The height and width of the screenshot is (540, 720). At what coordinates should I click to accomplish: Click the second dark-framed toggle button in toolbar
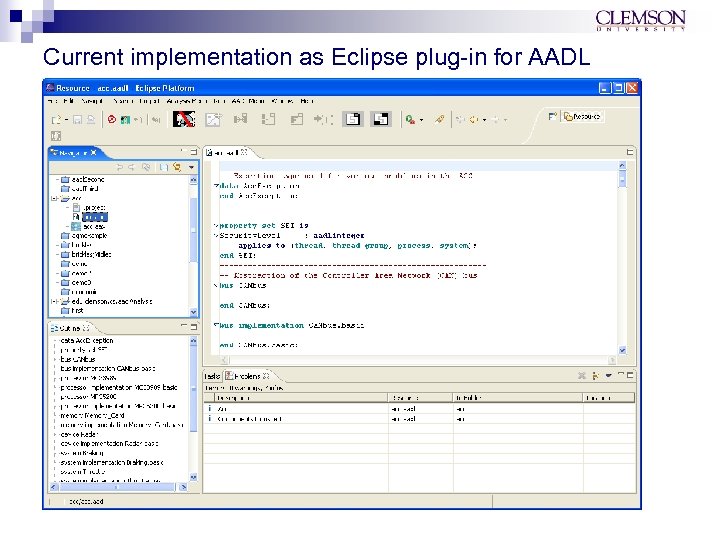point(381,119)
